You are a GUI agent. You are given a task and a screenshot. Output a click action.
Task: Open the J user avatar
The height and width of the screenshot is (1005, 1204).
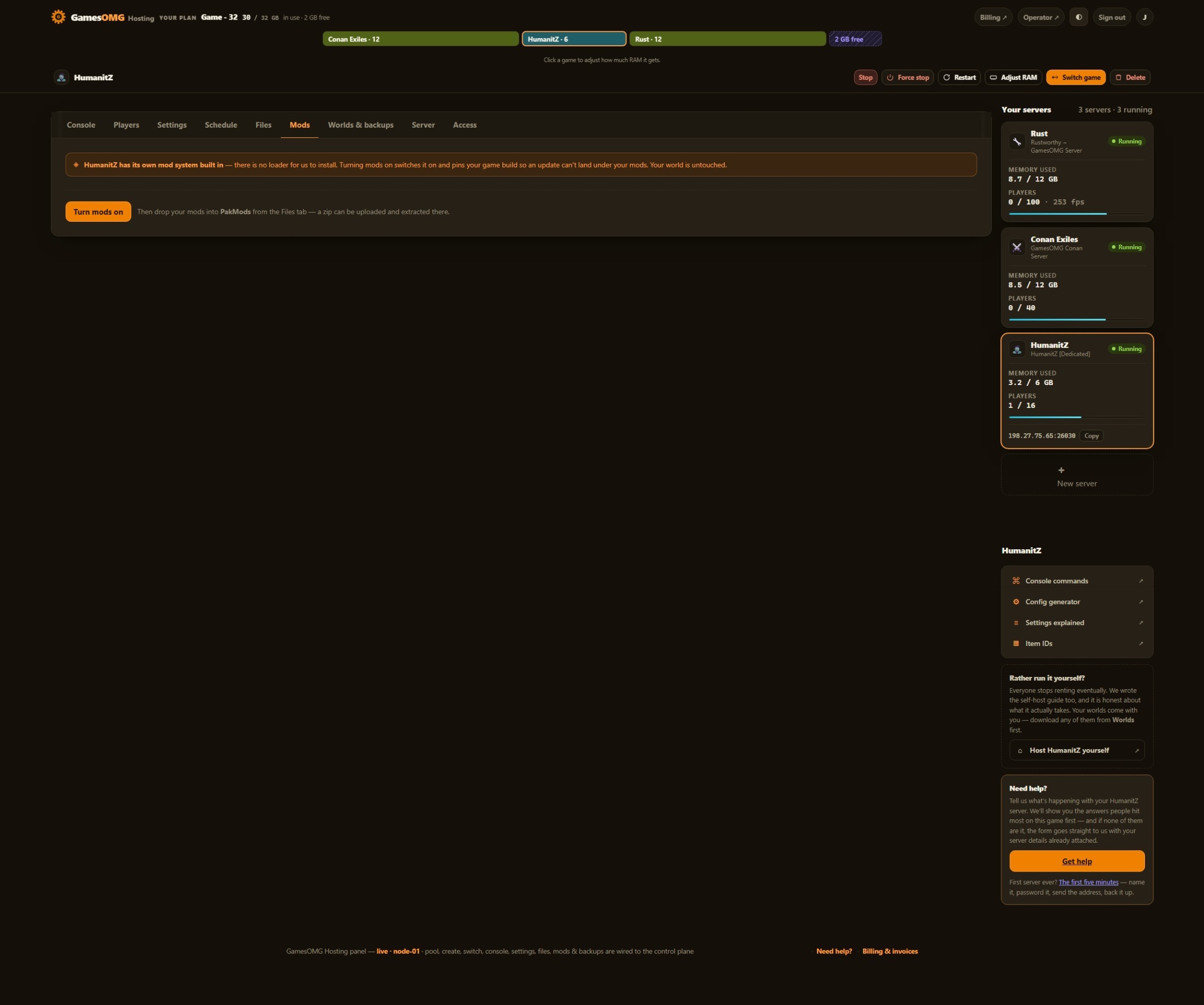pos(1144,17)
